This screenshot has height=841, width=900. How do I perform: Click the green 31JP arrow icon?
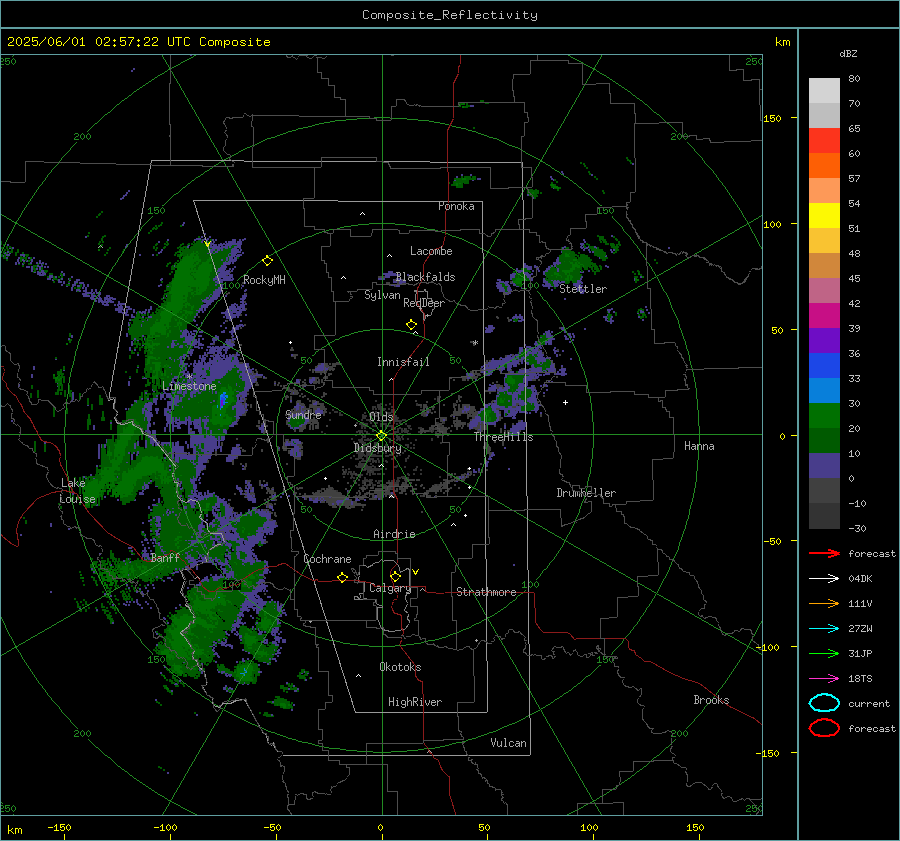(824, 653)
